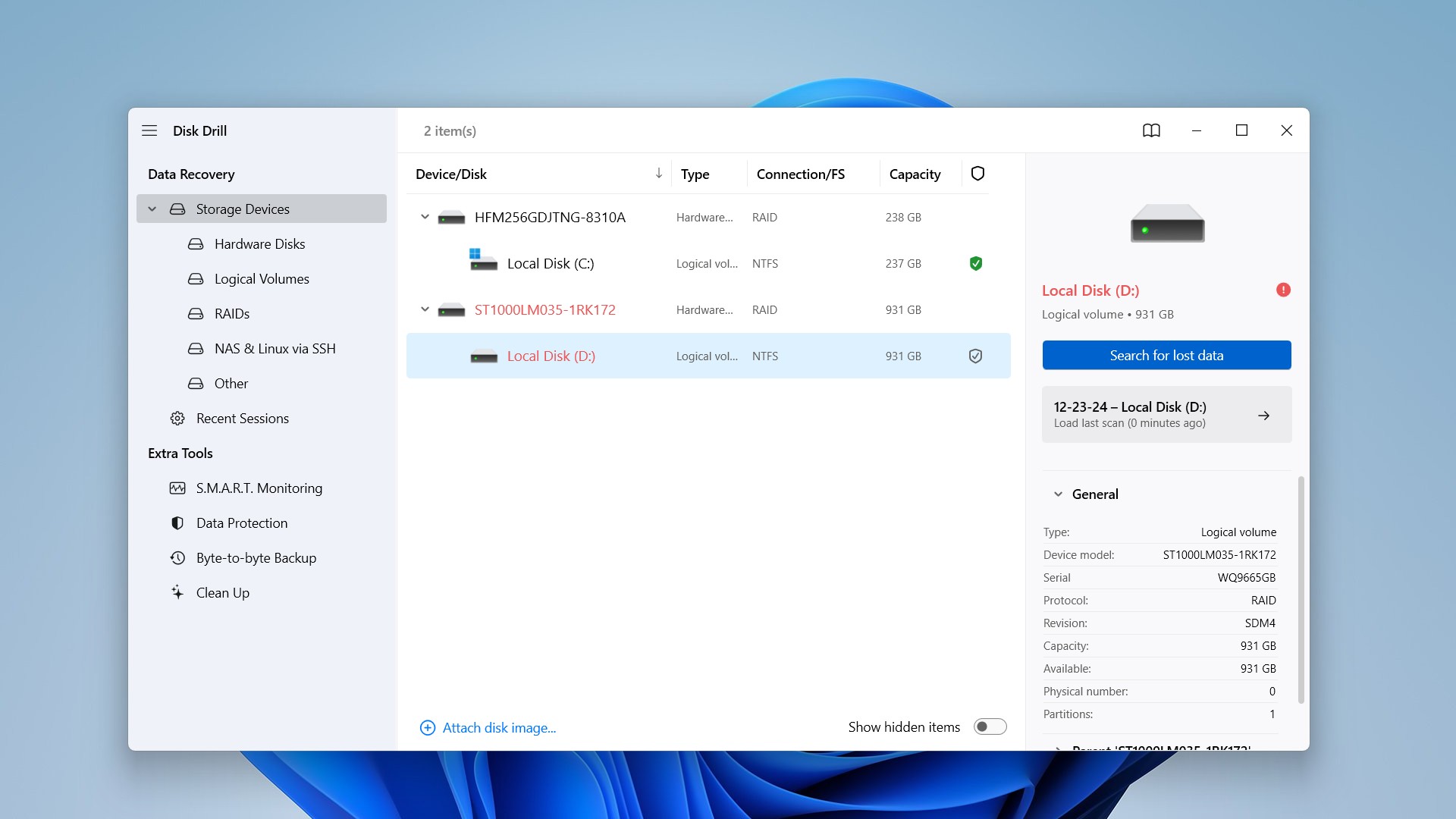
Task: Click the RAIDs drive icon
Action: tap(196, 313)
